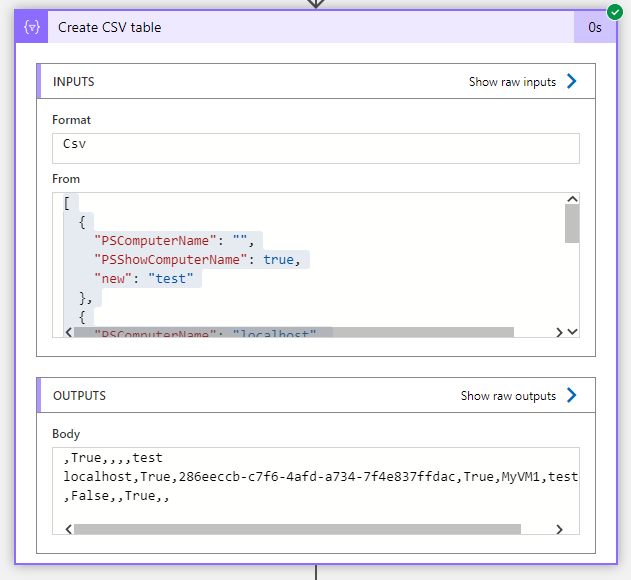Click the Body horizontal scrollbar thumb
Image resolution: width=631 pixels, height=580 pixels.
click(x=297, y=529)
